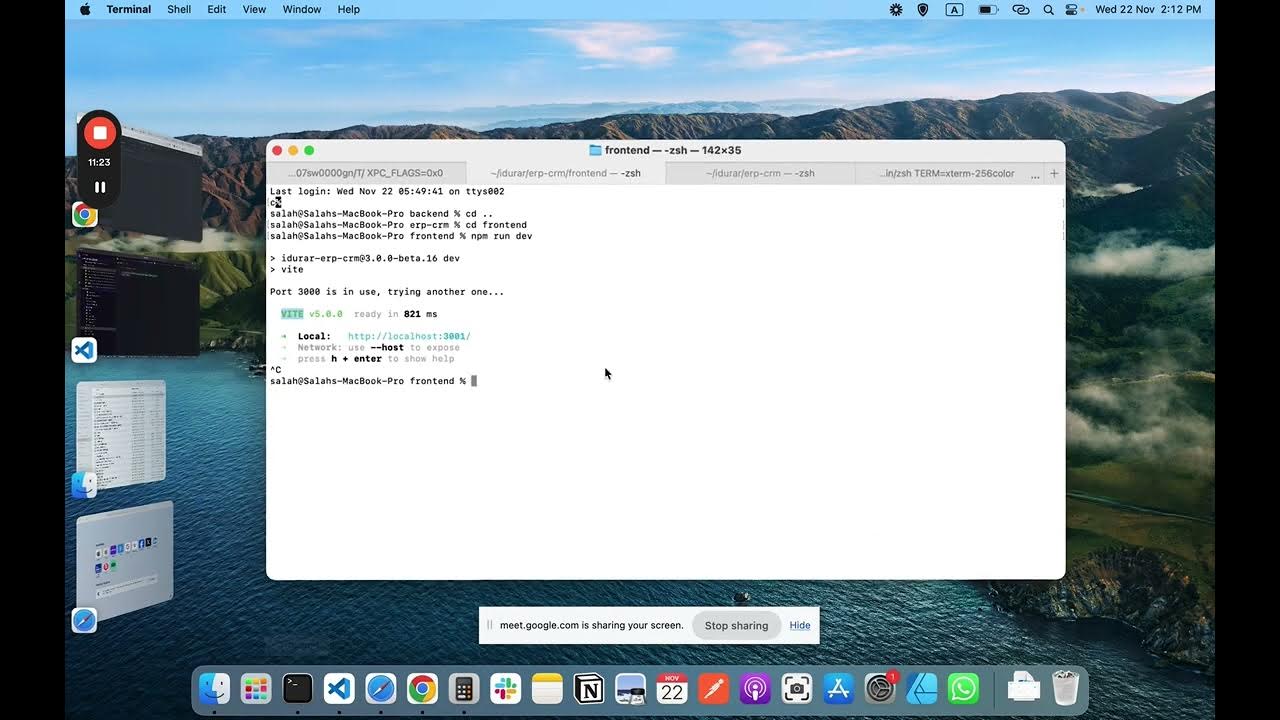Open WhatsApp from the Dock
This screenshot has height=720, width=1280.
pyautogui.click(x=963, y=688)
